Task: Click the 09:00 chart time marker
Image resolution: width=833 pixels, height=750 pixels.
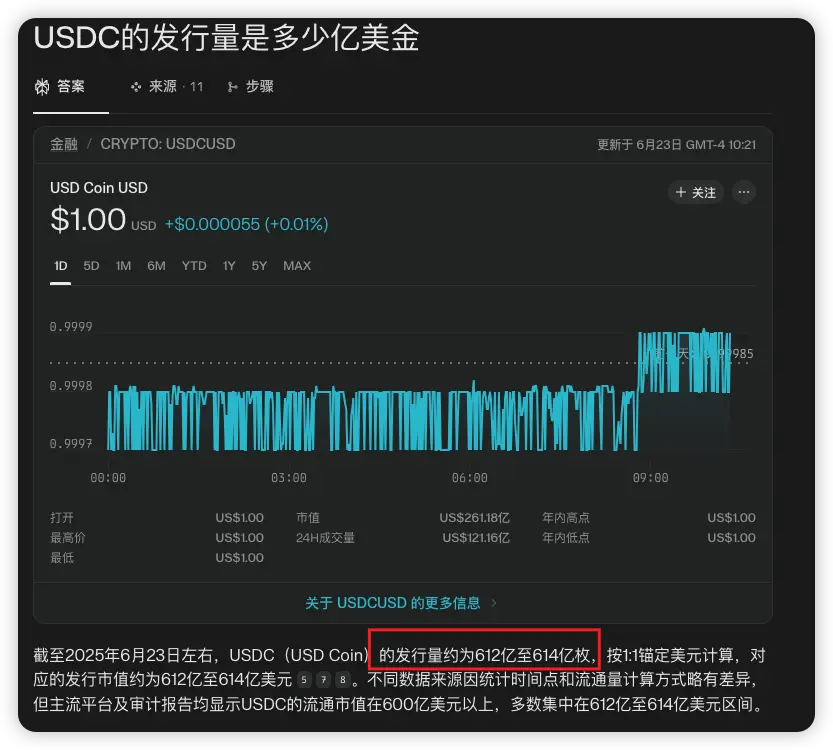Action: pyautogui.click(x=650, y=478)
